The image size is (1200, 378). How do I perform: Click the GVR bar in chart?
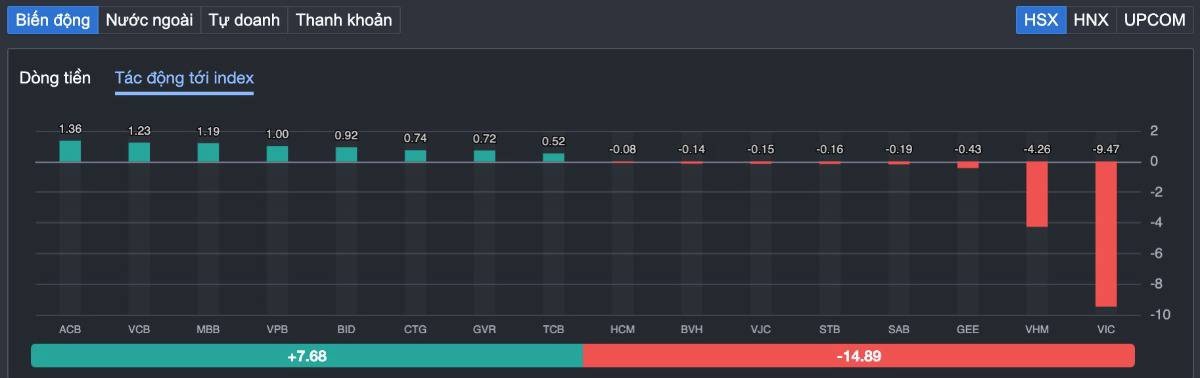[x=484, y=156]
